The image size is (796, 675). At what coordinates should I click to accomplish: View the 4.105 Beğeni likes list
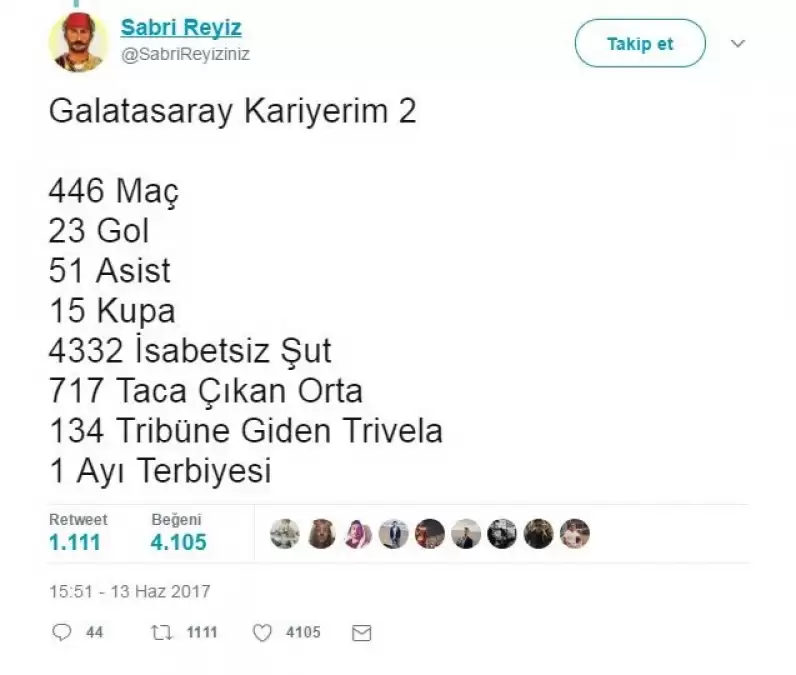point(179,542)
